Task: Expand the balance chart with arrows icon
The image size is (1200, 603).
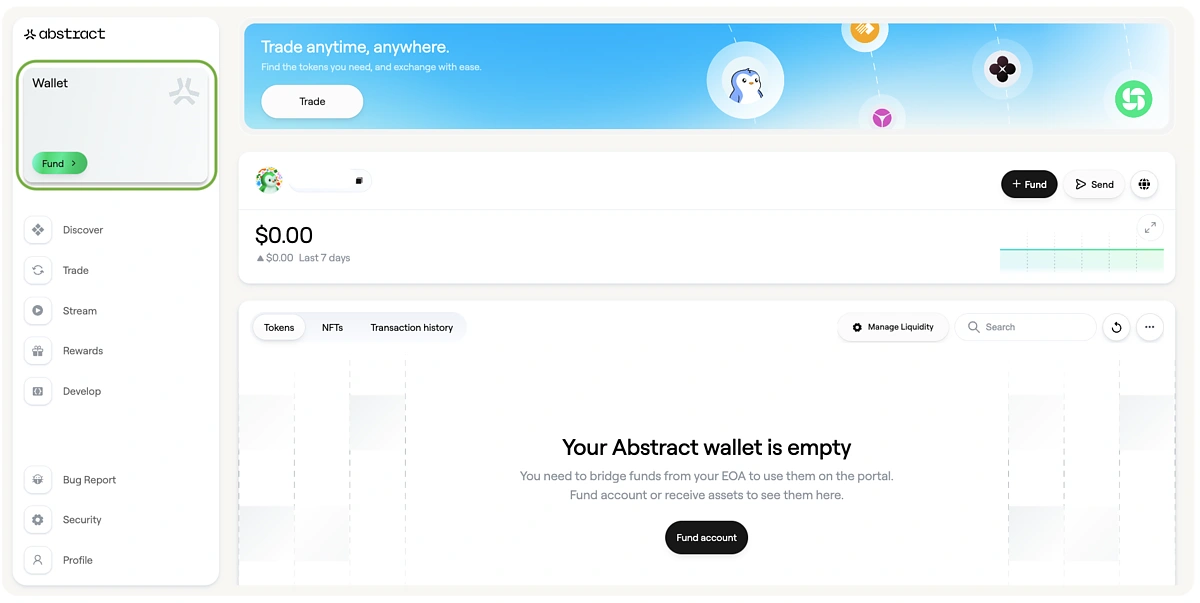Action: tap(1150, 228)
